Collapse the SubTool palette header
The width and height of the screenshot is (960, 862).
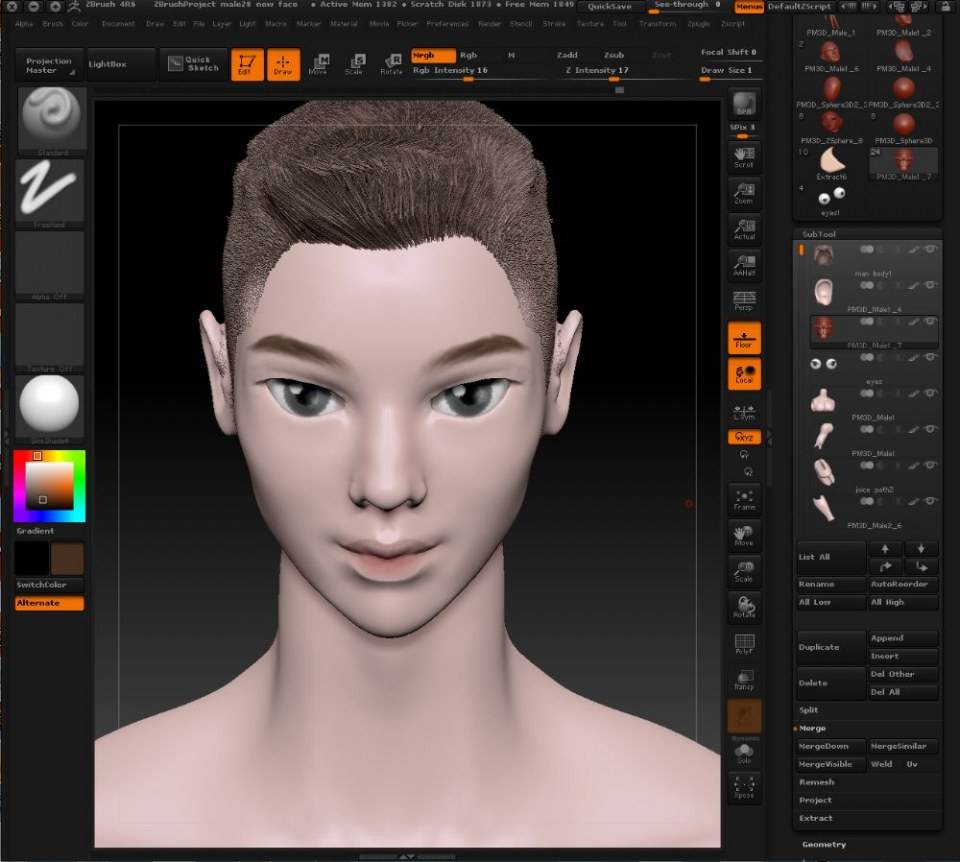(819, 234)
